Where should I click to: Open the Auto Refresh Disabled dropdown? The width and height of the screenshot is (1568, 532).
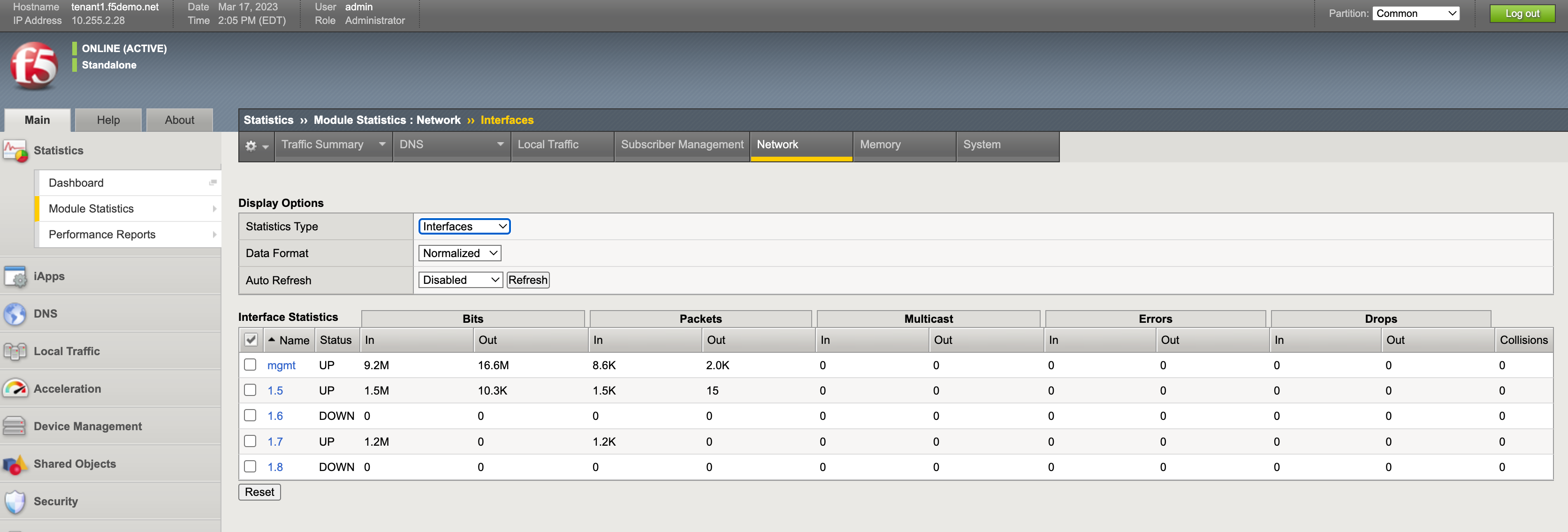point(460,280)
